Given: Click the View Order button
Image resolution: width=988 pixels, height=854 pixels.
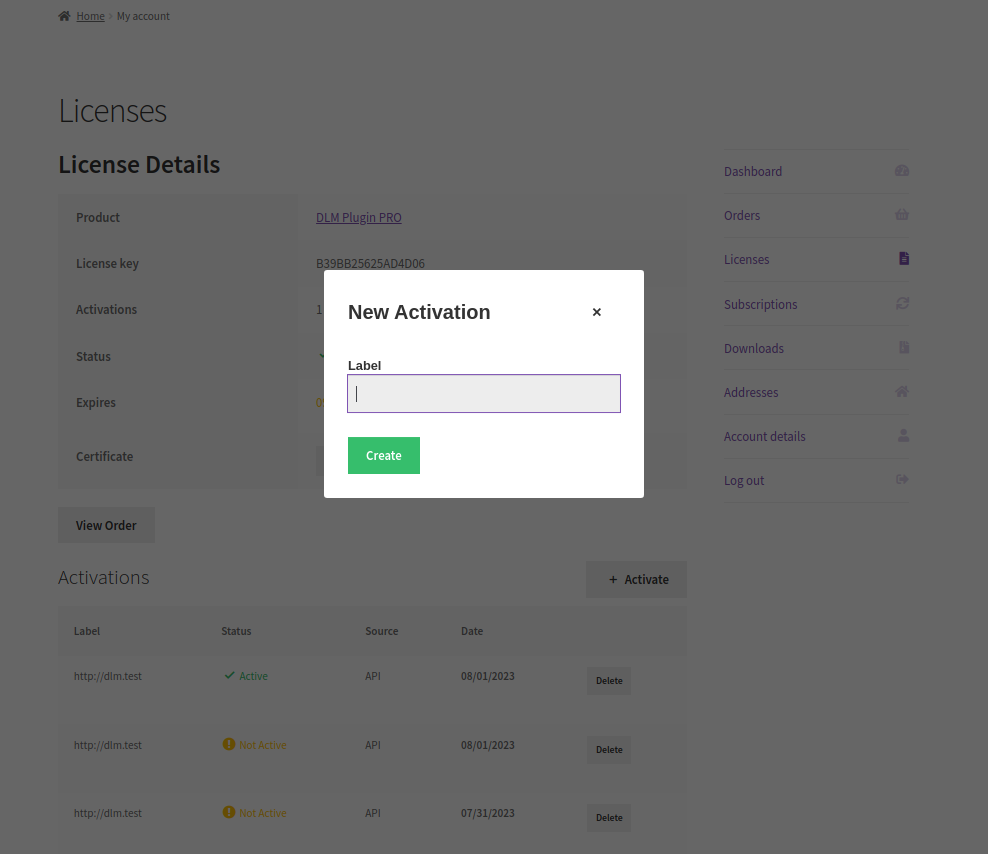Looking at the screenshot, I should [x=106, y=525].
